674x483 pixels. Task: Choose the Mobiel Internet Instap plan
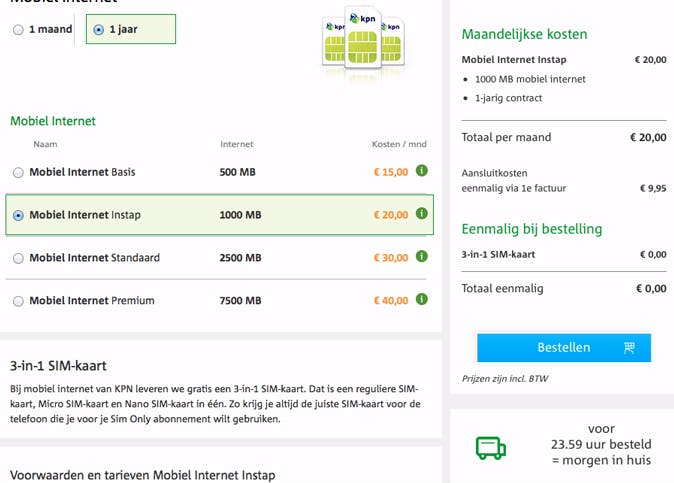coord(19,215)
